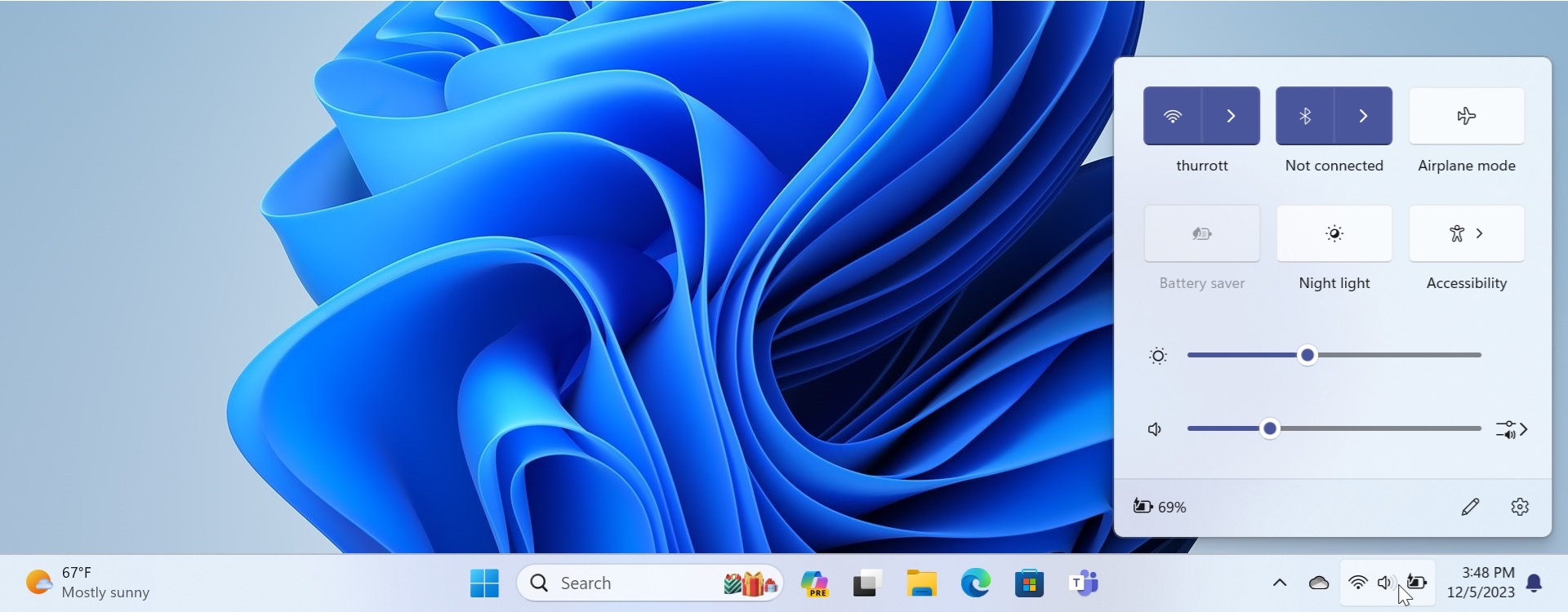Screen dimensions: 1568x612
Task: Toggle Bluetooth using the Bluetooth icon
Action: [x=1305, y=116]
